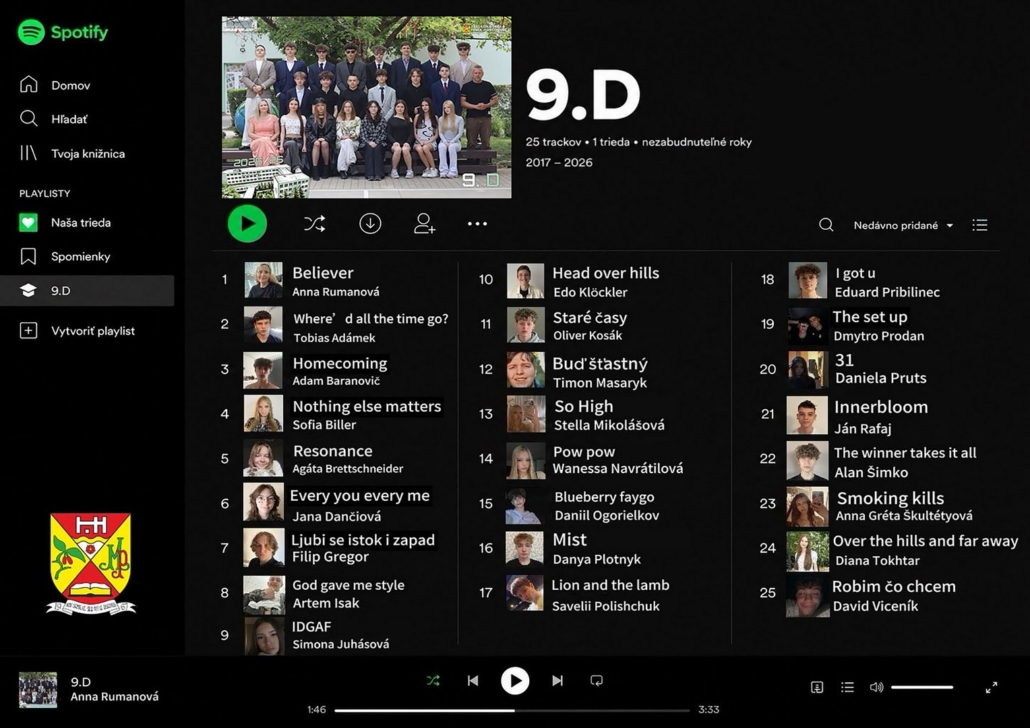
Task: Click the 9.D class photo cover
Action: [x=367, y=107]
